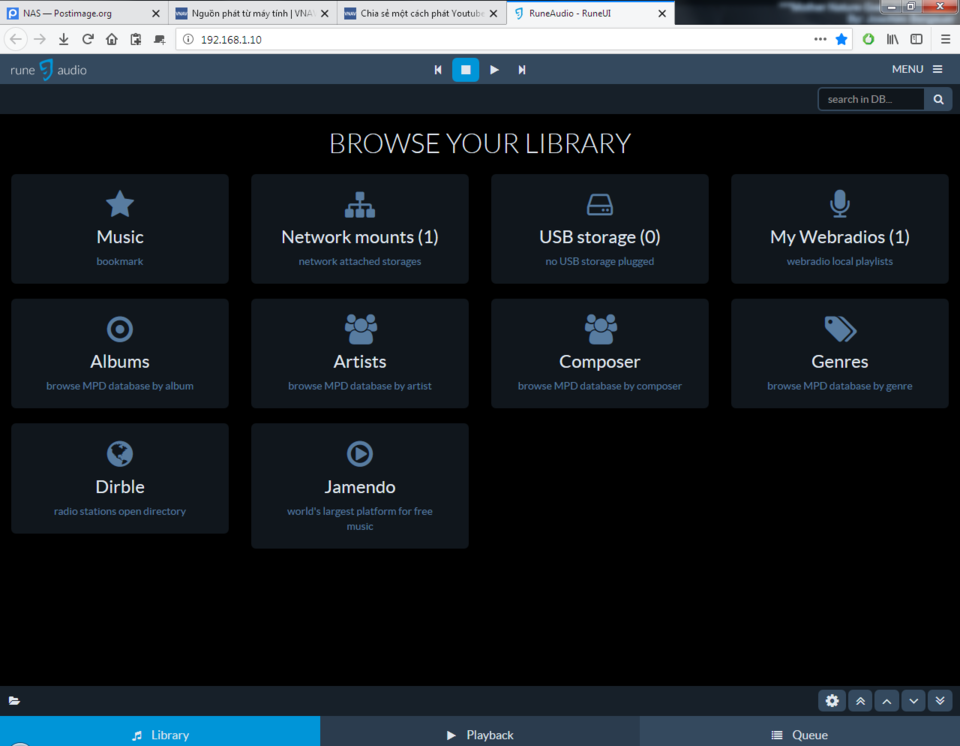Click the single down chevron button
Image resolution: width=960 pixels, height=746 pixels.
pos(913,701)
